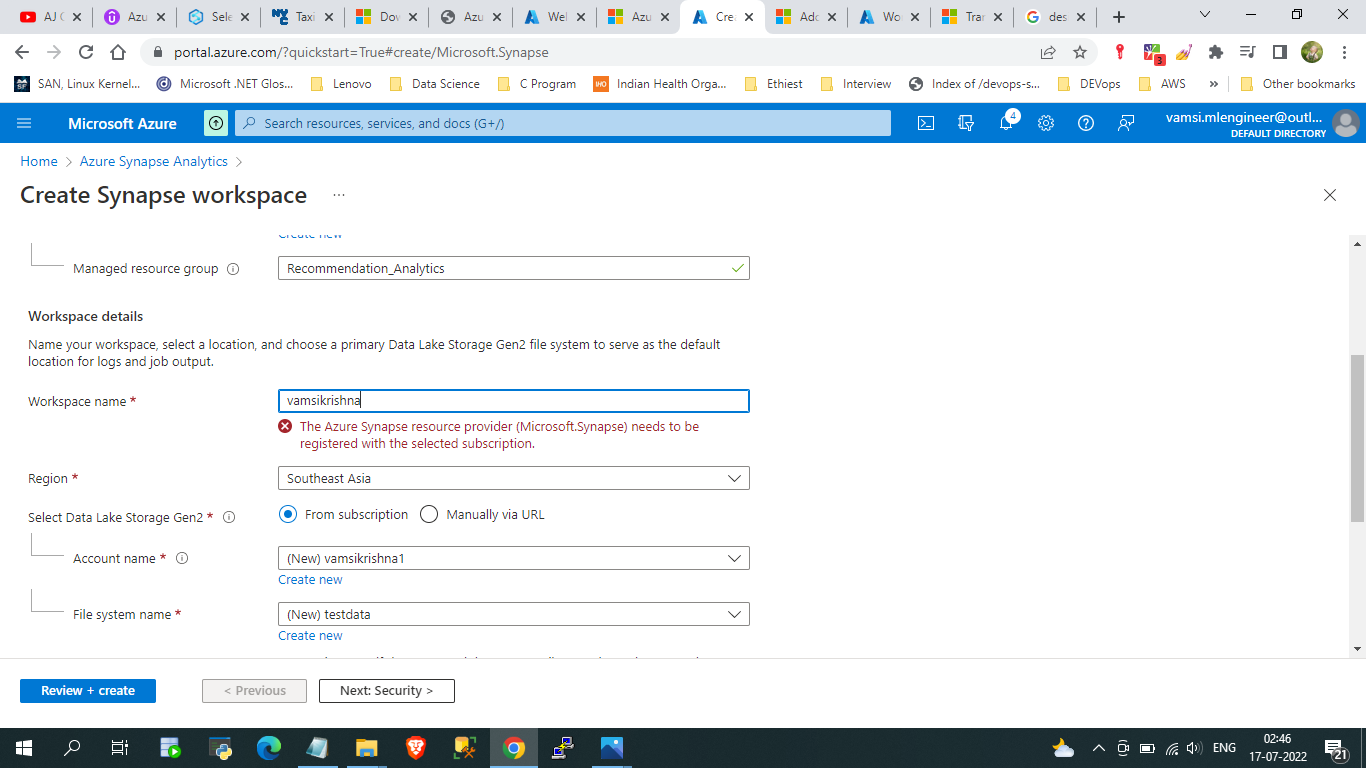Click the Workspace name input field

[x=514, y=401]
